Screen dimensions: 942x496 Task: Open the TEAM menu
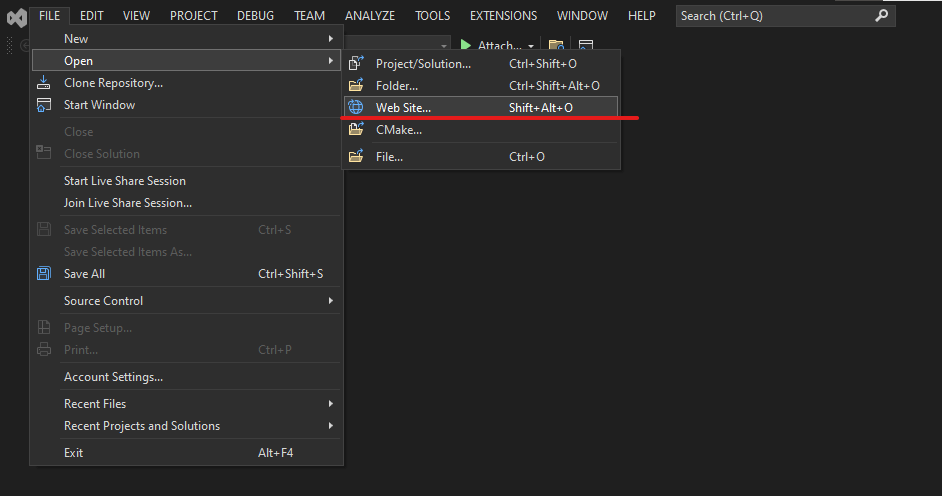309,16
